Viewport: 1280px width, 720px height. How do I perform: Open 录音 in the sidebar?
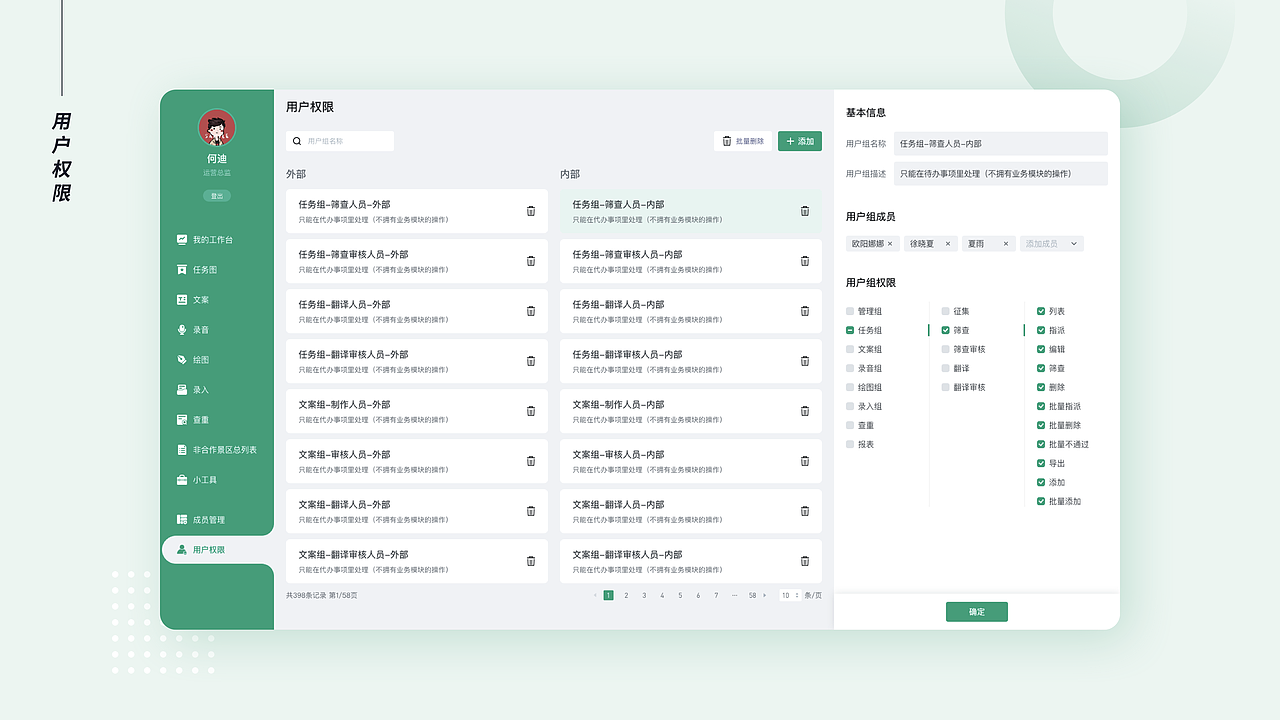click(193, 330)
